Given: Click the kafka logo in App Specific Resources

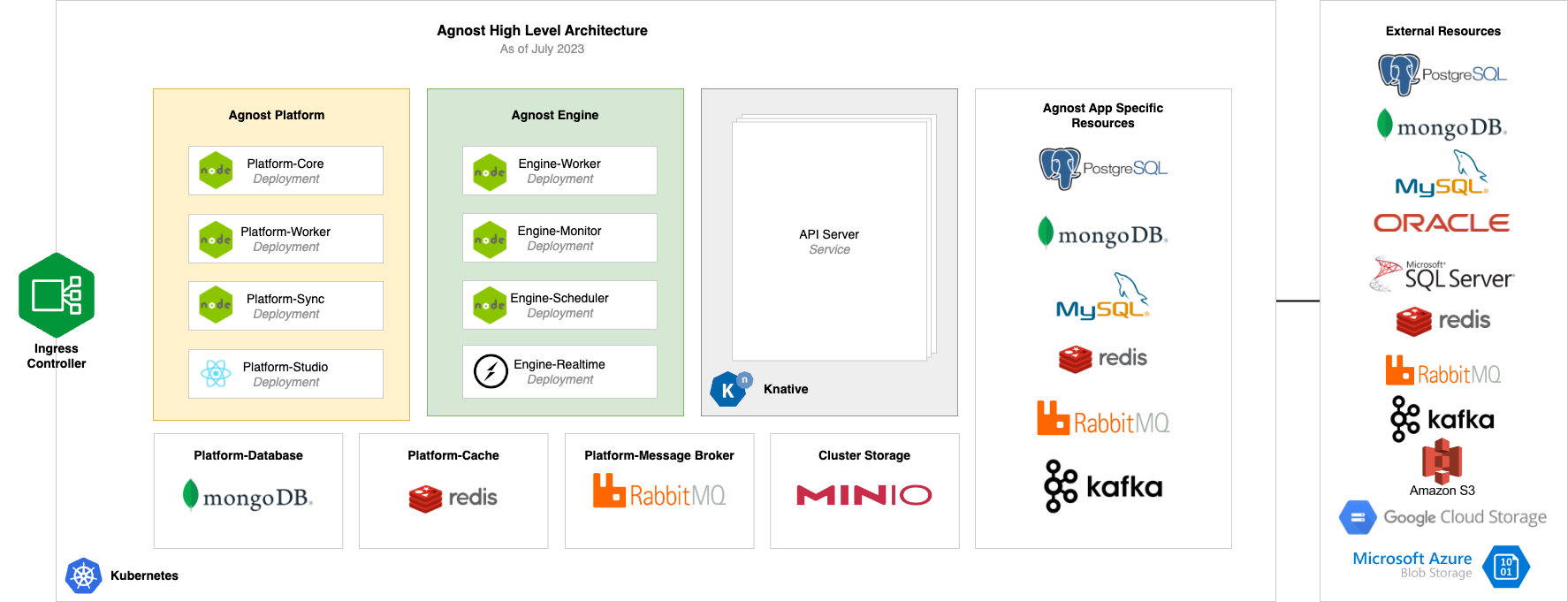Looking at the screenshot, I should pyautogui.click(x=1103, y=486).
